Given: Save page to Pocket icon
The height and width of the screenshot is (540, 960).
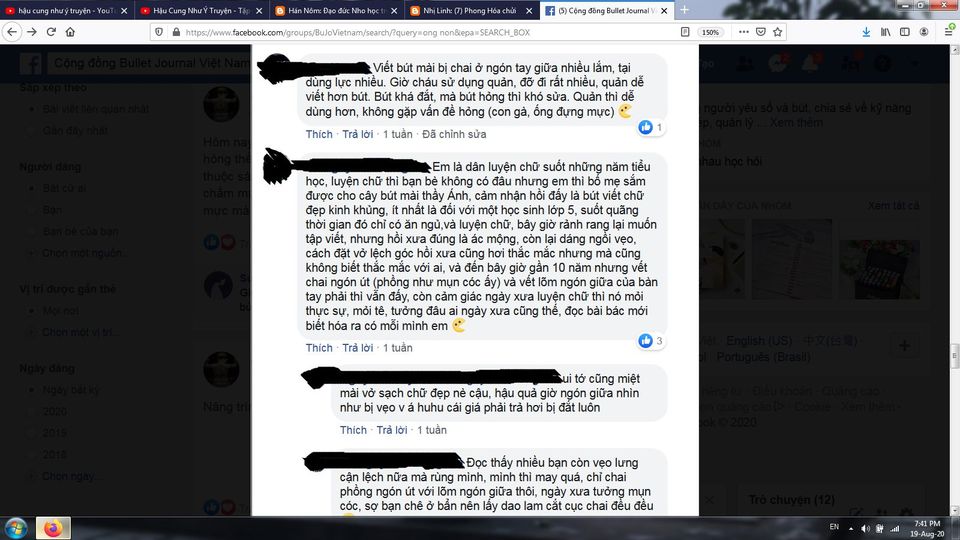Looking at the screenshot, I should [760, 32].
